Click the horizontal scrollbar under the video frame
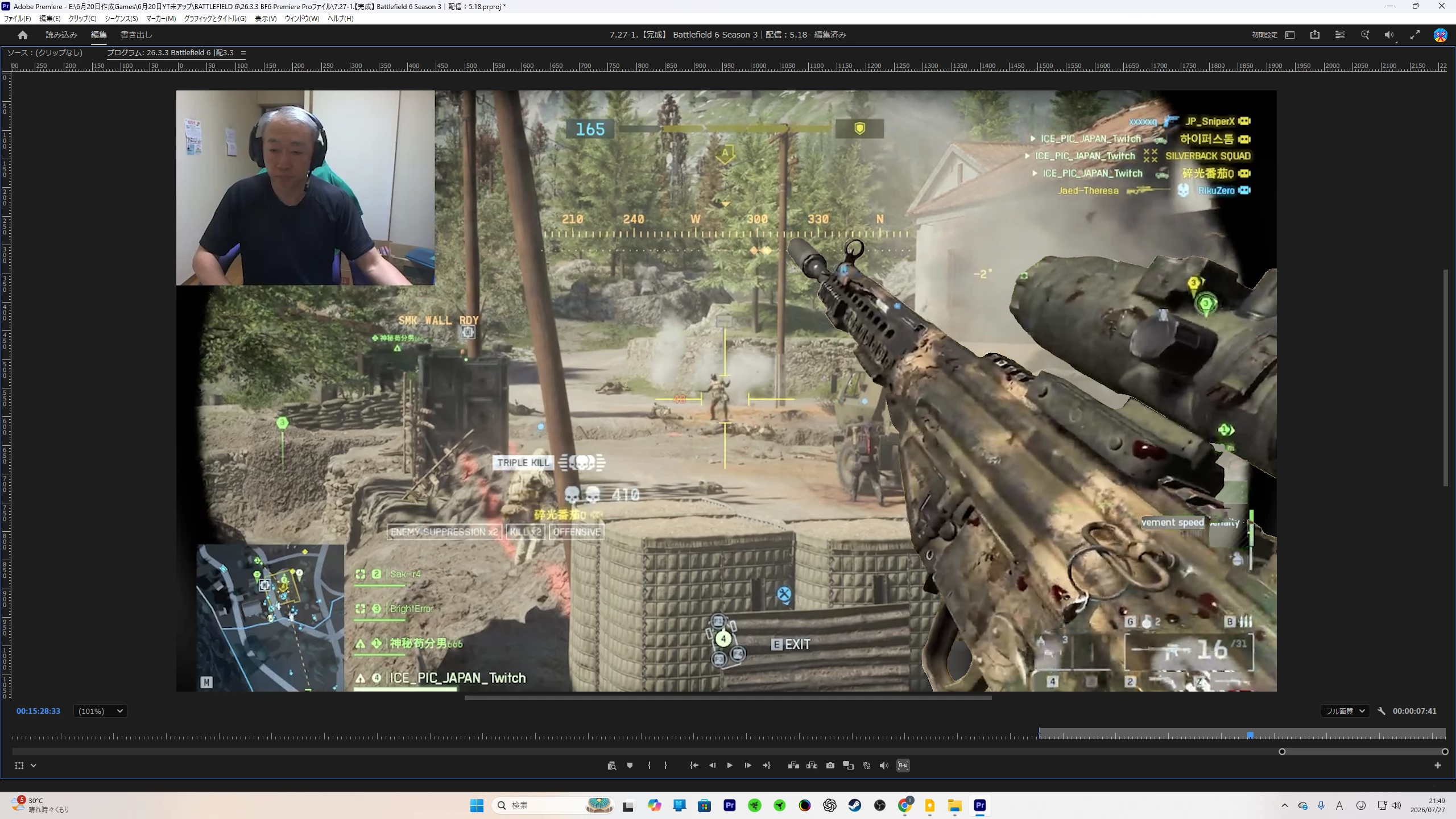Image resolution: width=1456 pixels, height=819 pixels. 728,698
